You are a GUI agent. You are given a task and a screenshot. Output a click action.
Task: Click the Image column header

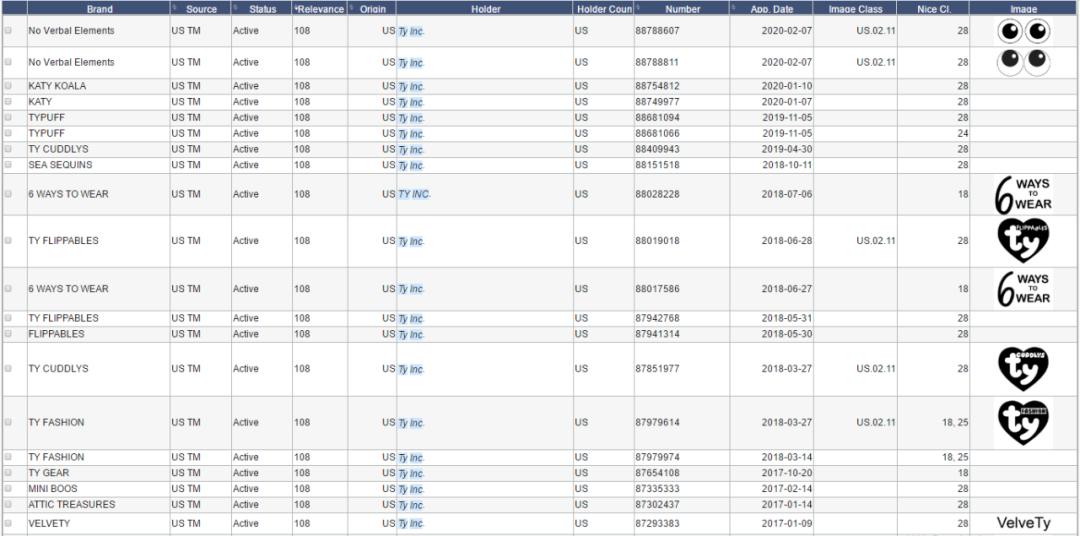click(1024, 9)
